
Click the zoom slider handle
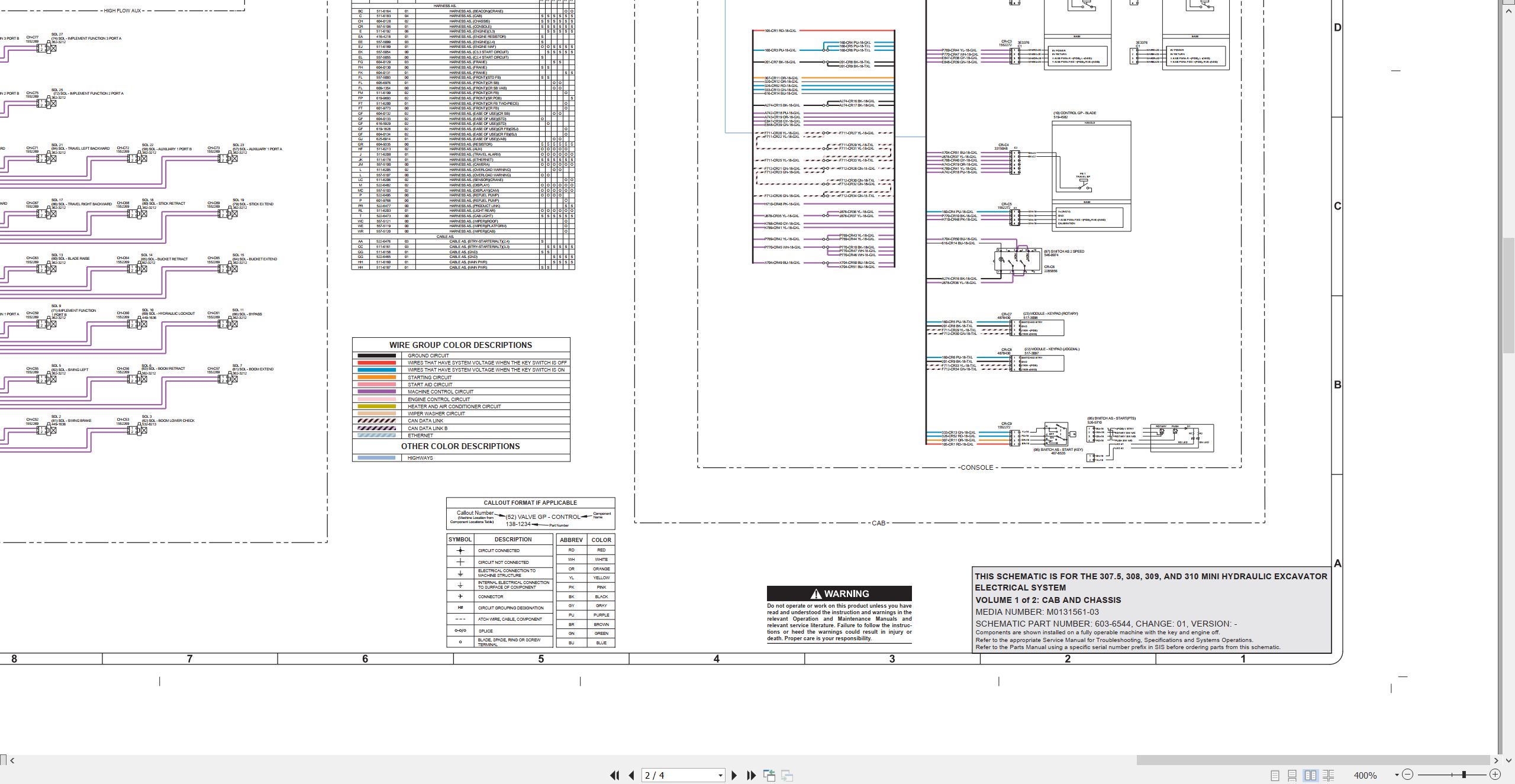click(1464, 775)
